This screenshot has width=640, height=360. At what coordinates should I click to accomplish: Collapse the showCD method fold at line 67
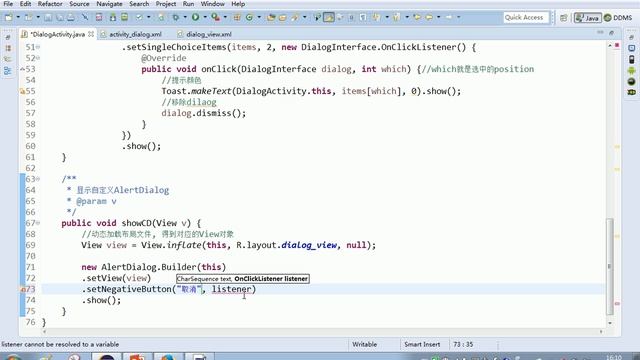(x=38, y=223)
